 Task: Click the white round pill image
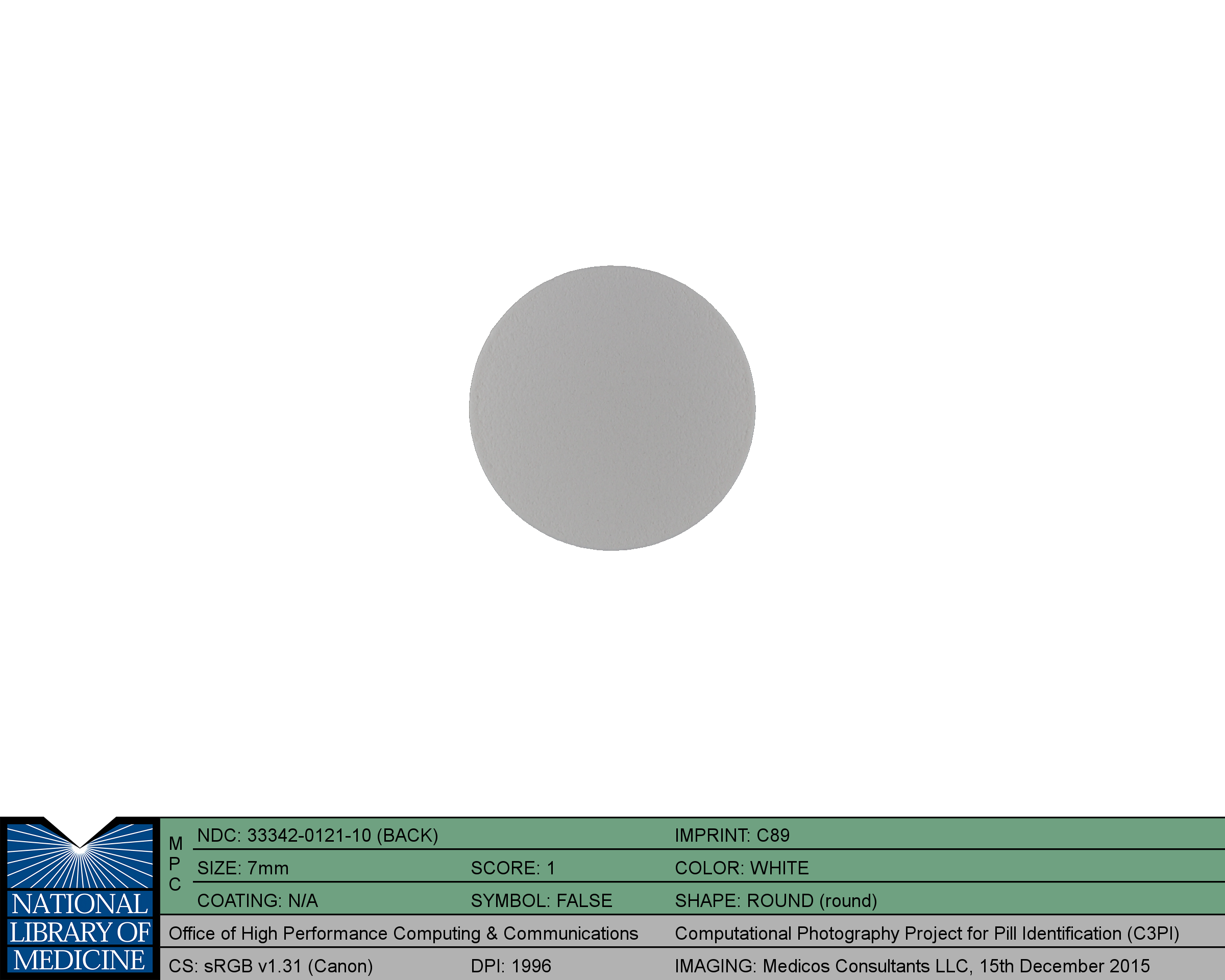[612, 408]
